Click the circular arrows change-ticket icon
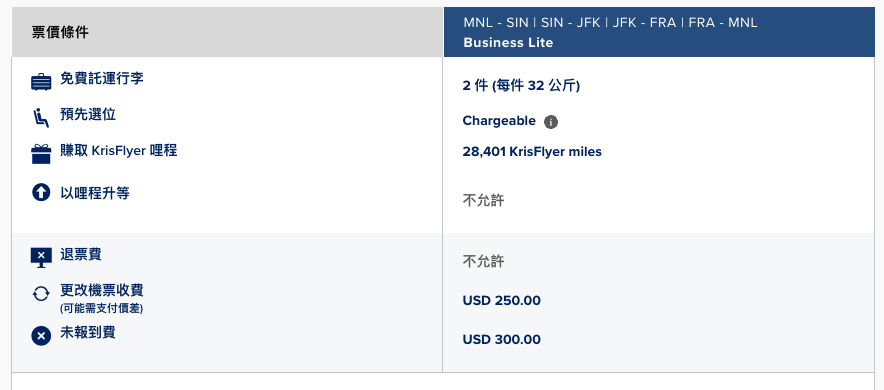 pos(41,294)
